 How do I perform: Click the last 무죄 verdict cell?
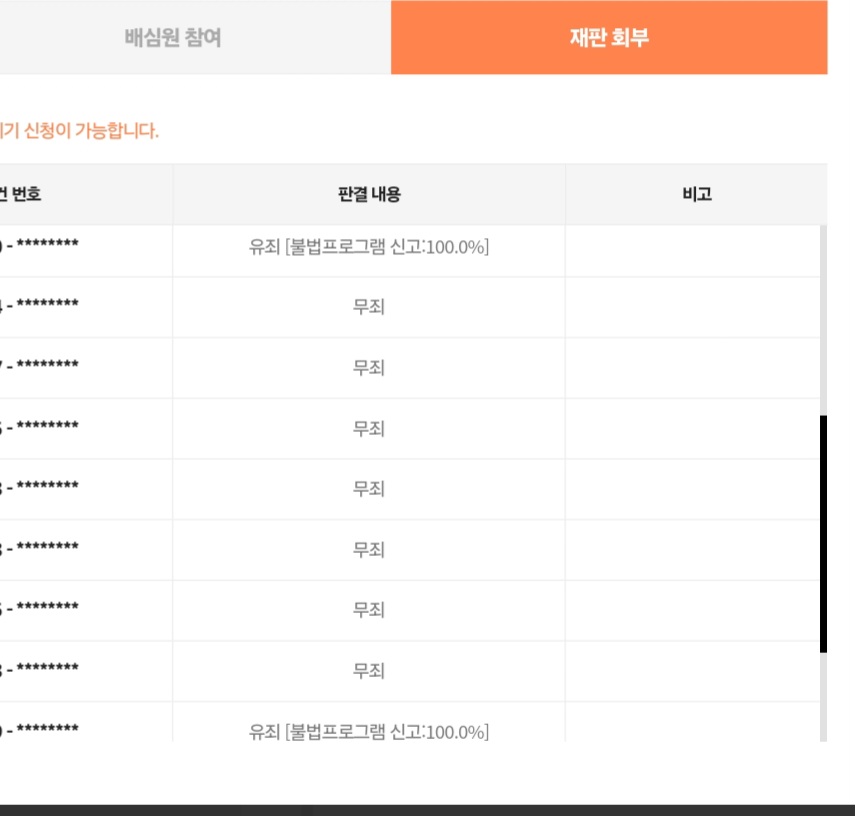[369, 671]
